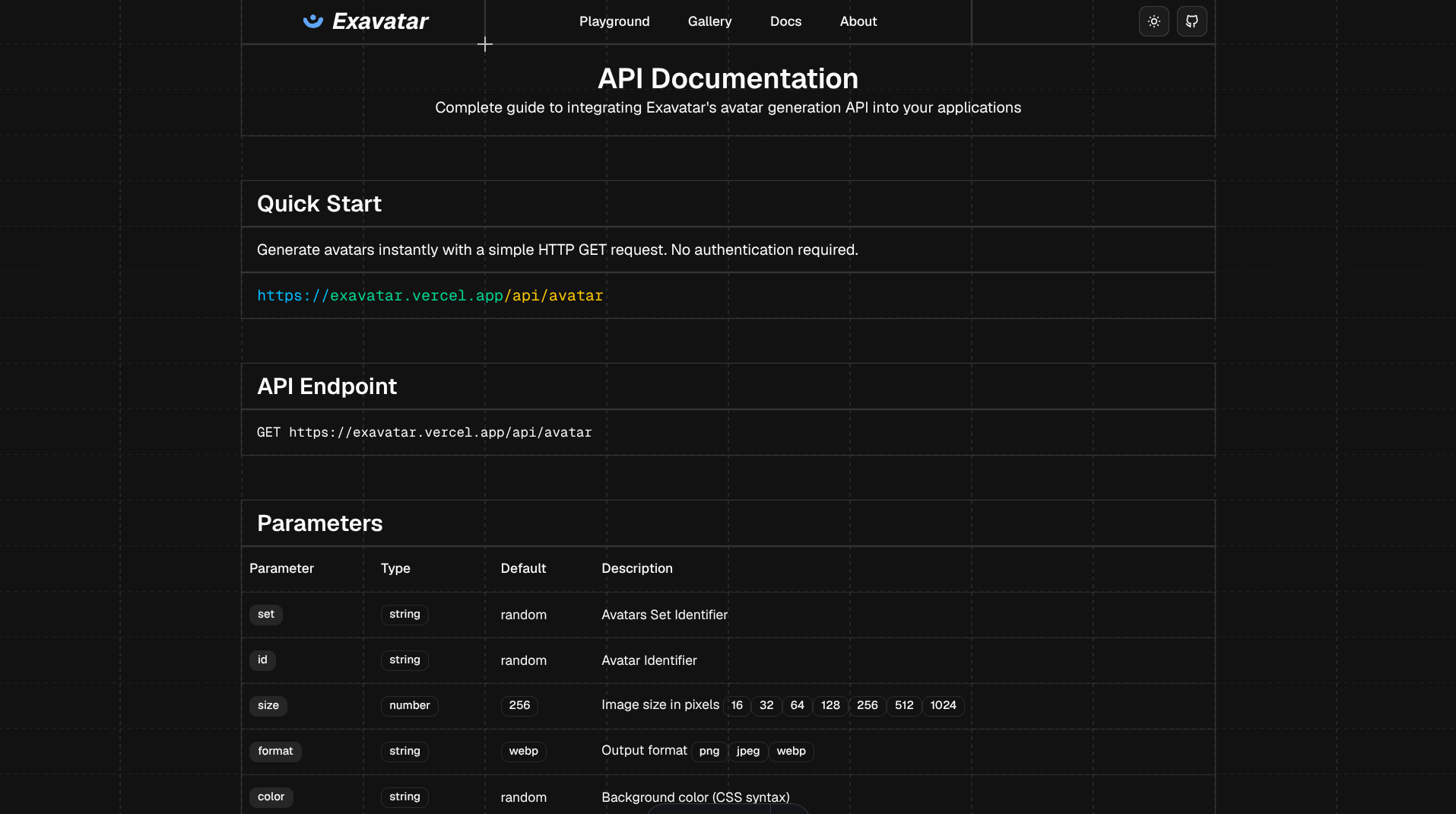Open the Gallery page
This screenshot has height=814, width=1456.
click(709, 21)
